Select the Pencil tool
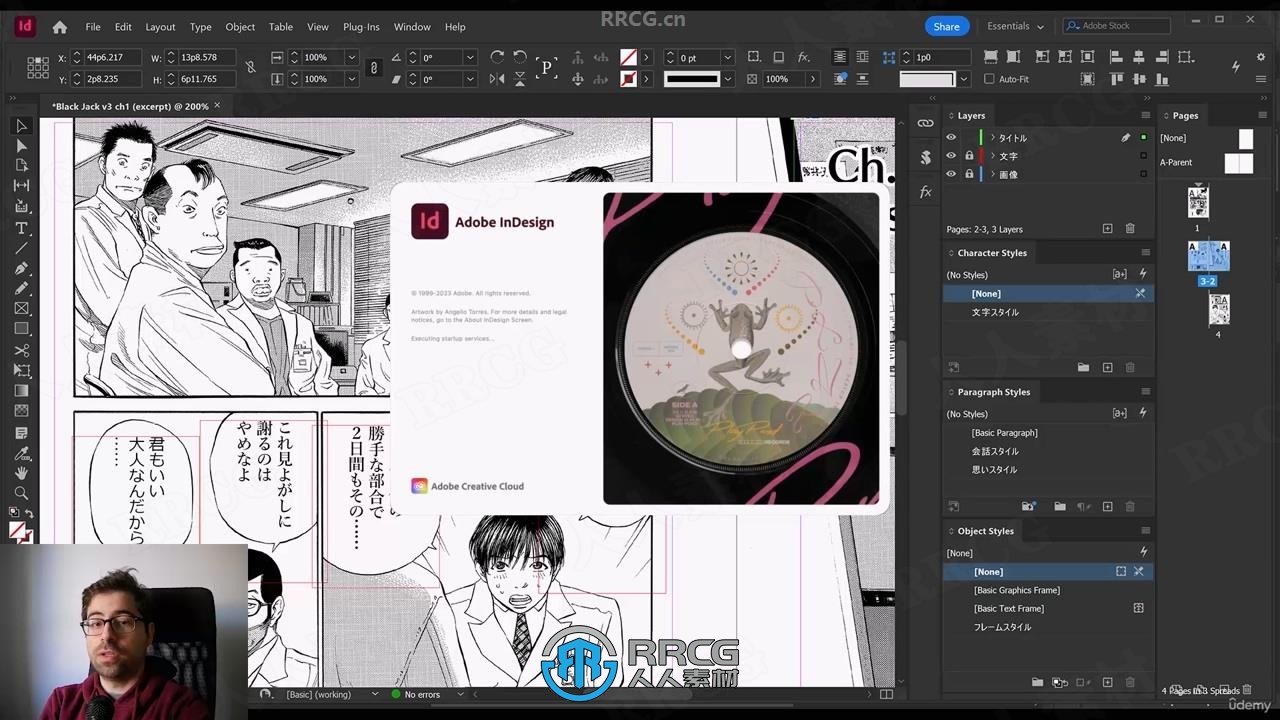The height and width of the screenshot is (720, 1280). [21, 289]
